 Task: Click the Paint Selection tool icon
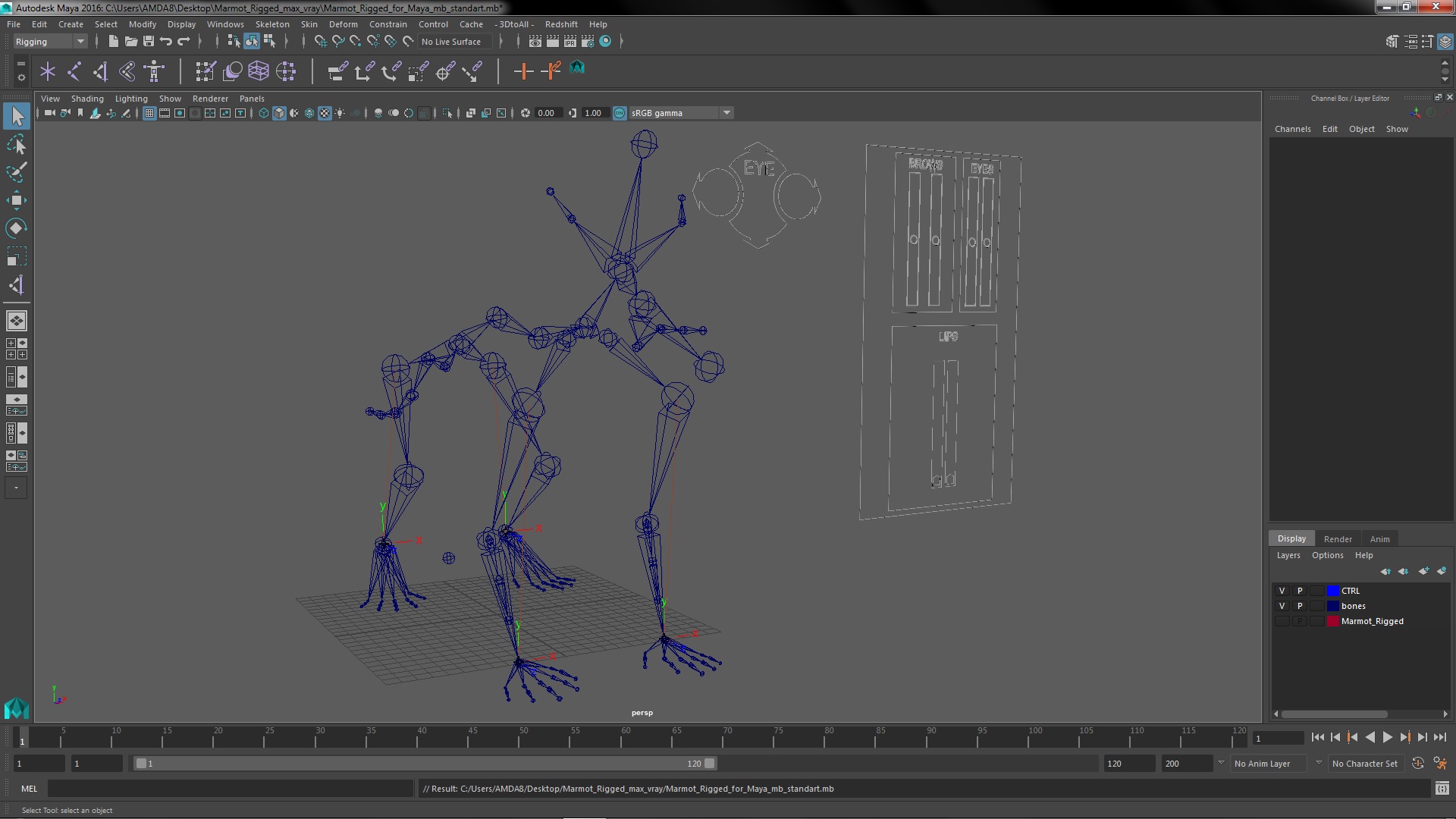coord(16,172)
